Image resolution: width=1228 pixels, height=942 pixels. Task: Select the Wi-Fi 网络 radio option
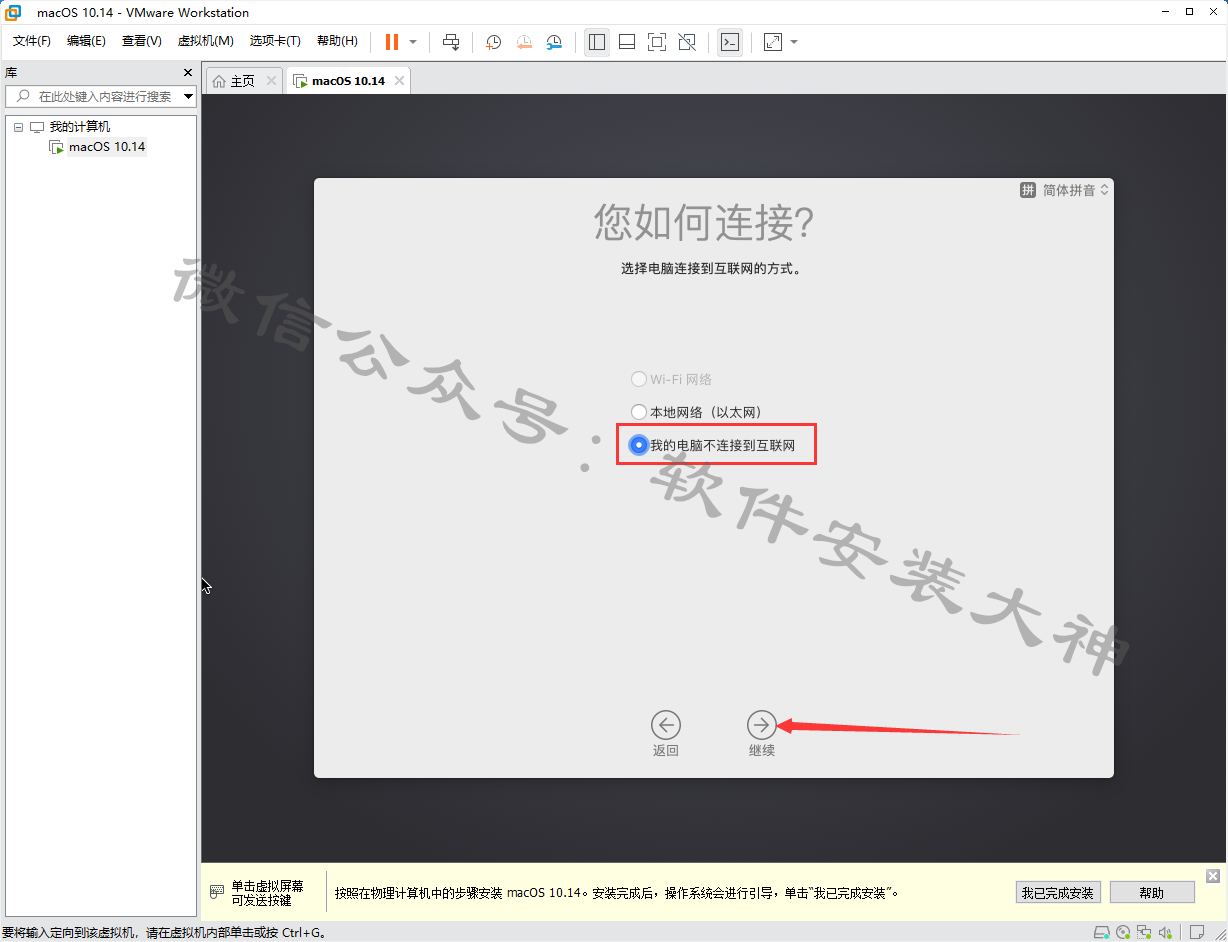coord(639,379)
